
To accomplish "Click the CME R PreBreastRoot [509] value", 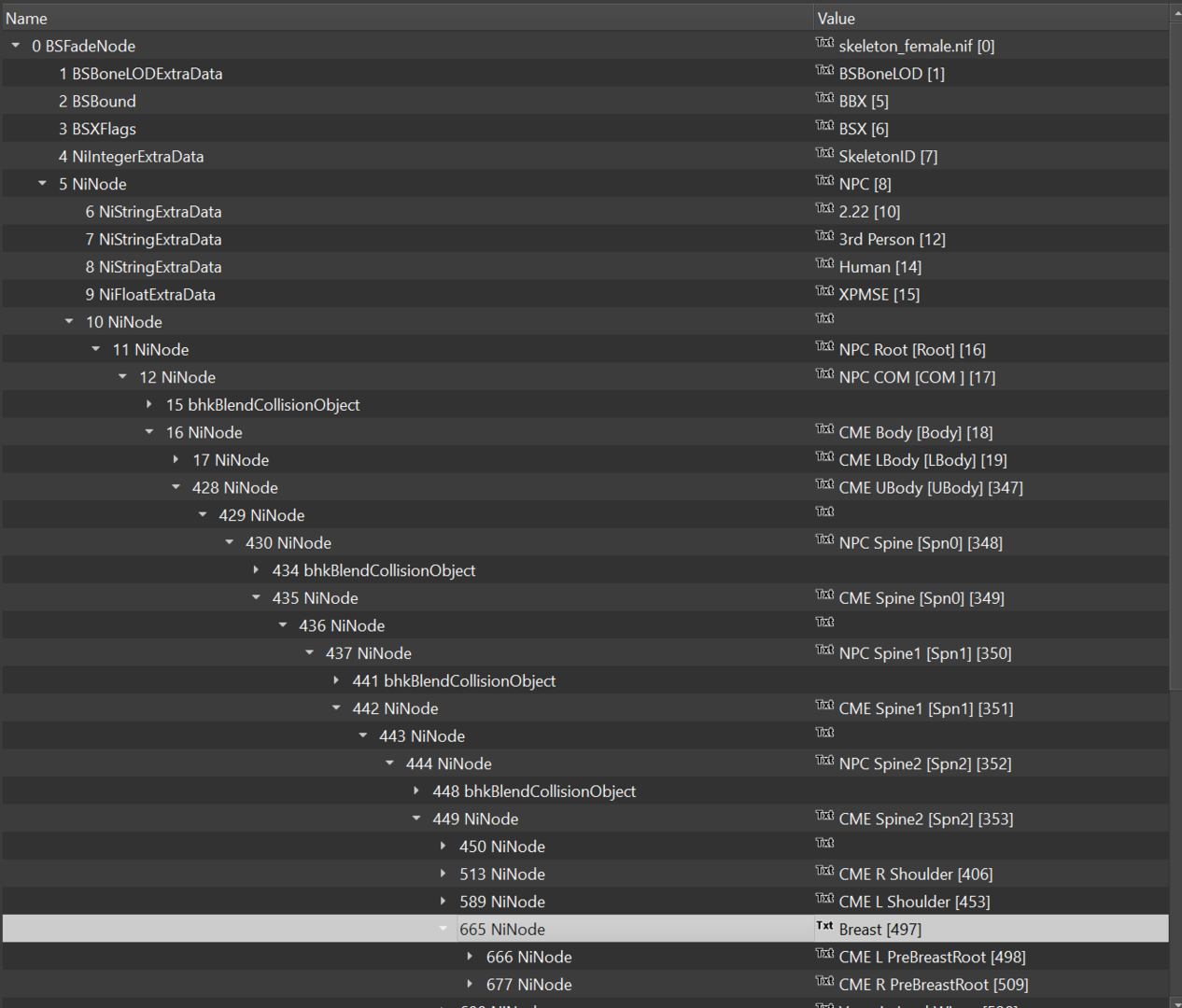I will click(x=934, y=985).
